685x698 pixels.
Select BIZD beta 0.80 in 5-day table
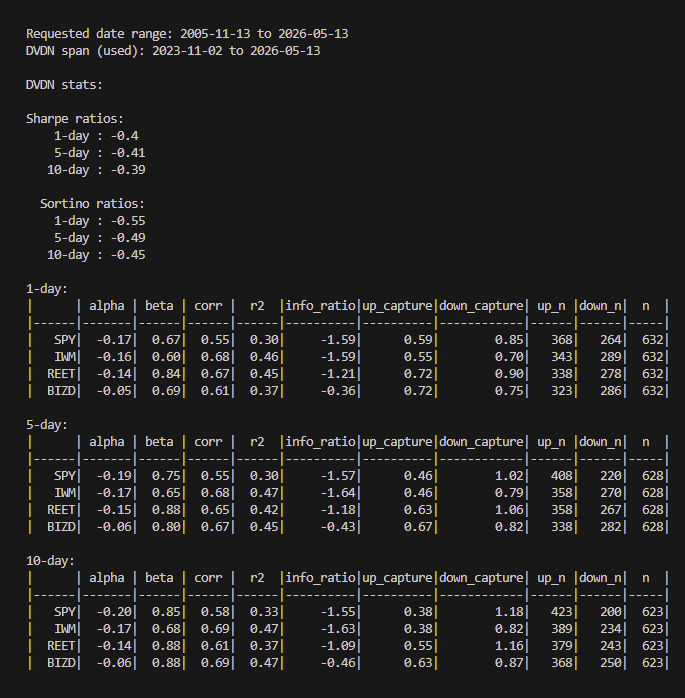coord(166,527)
